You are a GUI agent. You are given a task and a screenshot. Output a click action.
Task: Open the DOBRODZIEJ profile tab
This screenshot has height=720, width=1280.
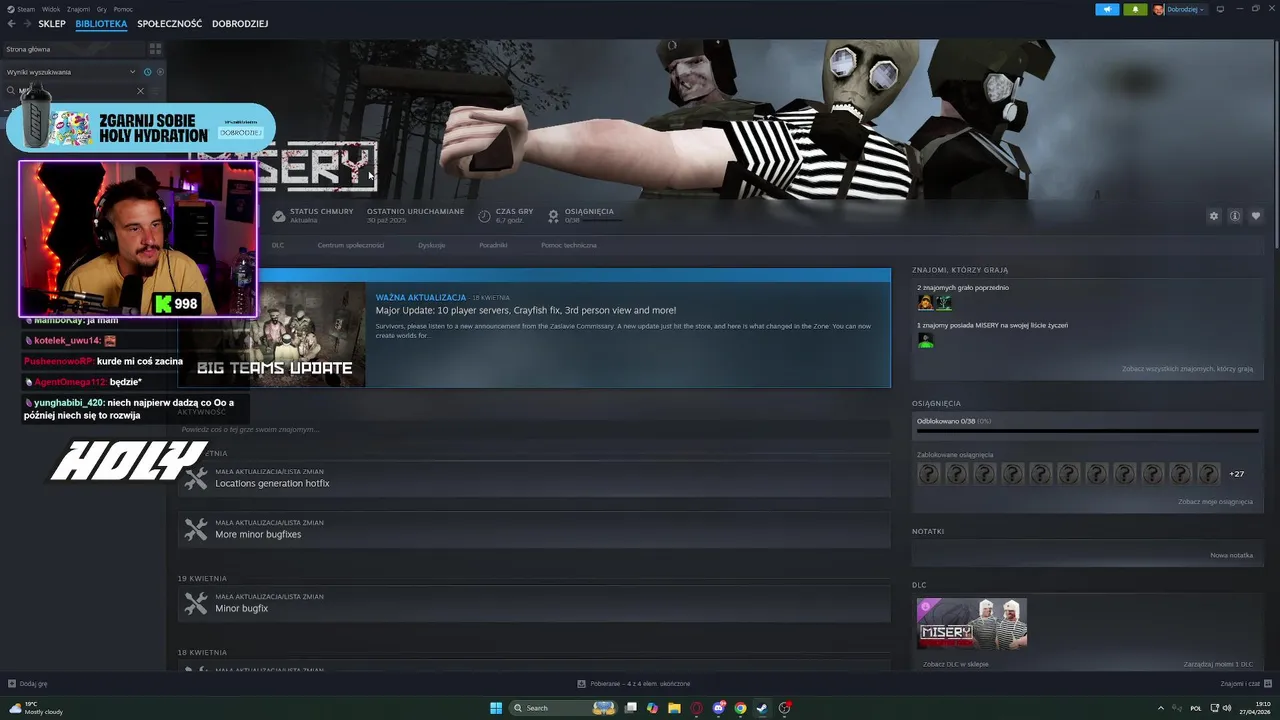click(240, 24)
